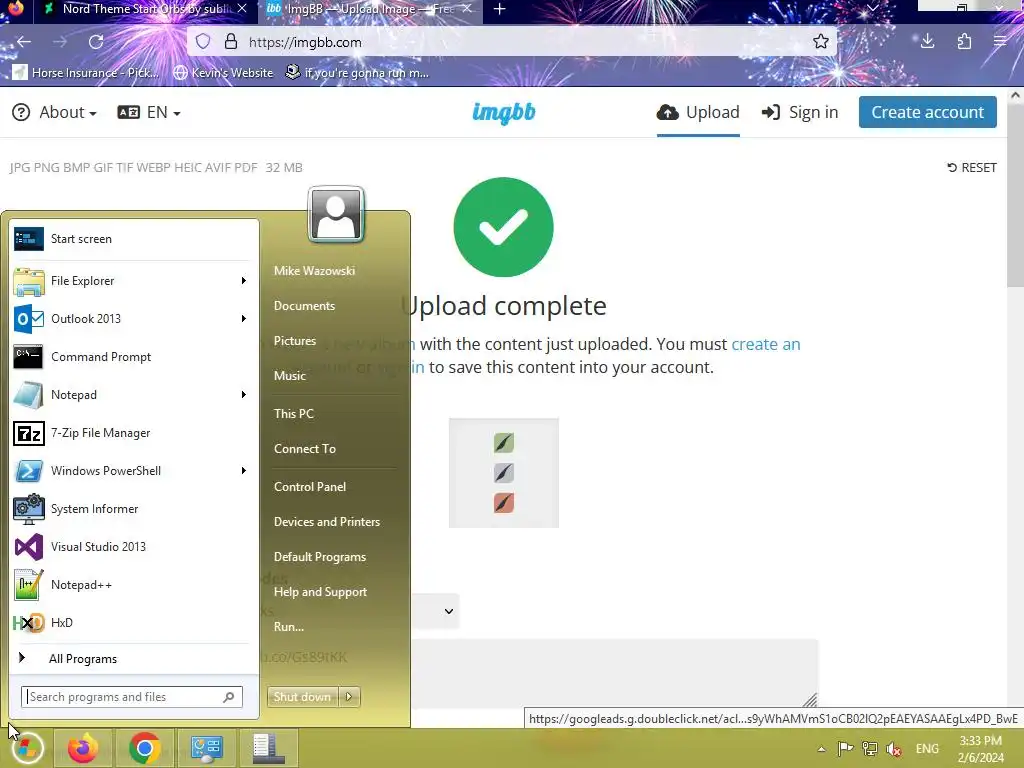Open the Control Panel taskbar icon

coord(206,748)
